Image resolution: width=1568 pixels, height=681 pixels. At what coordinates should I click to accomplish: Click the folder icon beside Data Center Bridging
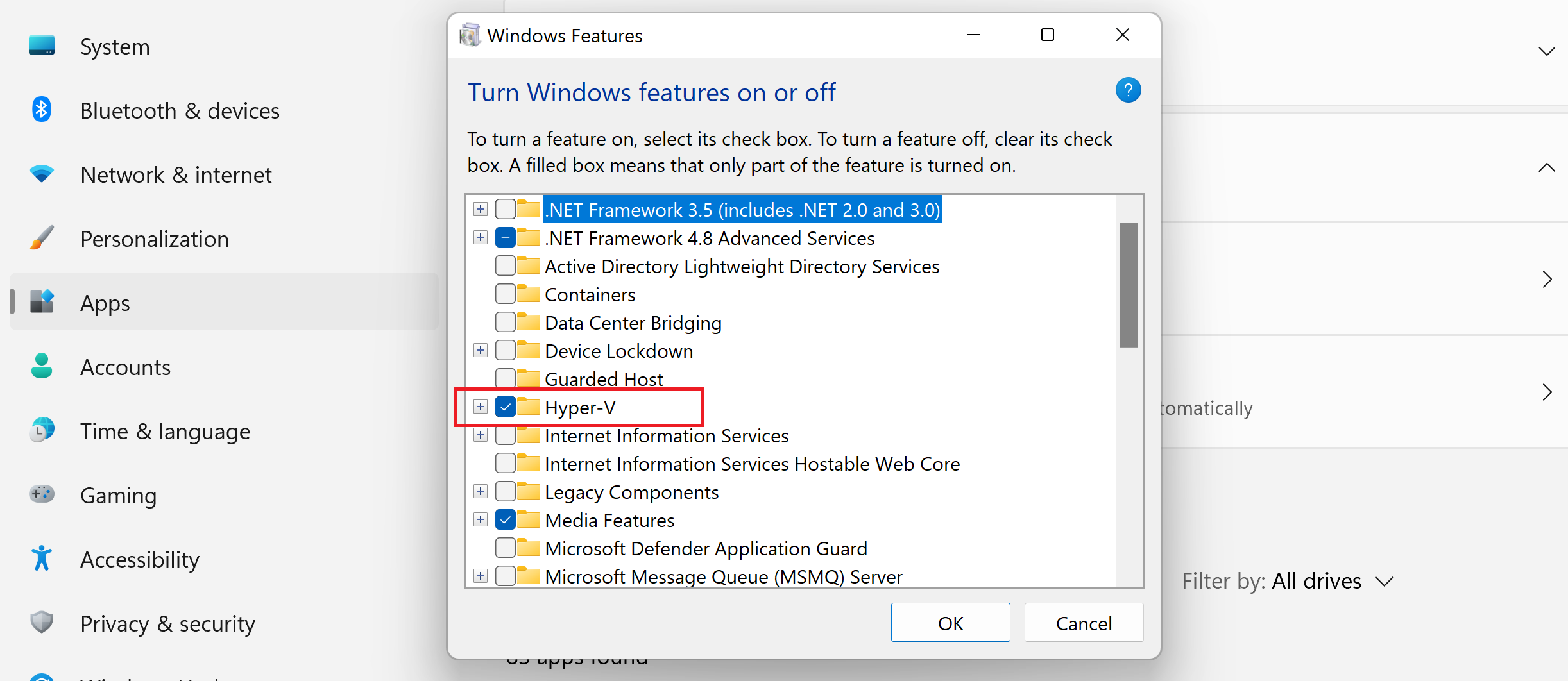(x=529, y=322)
